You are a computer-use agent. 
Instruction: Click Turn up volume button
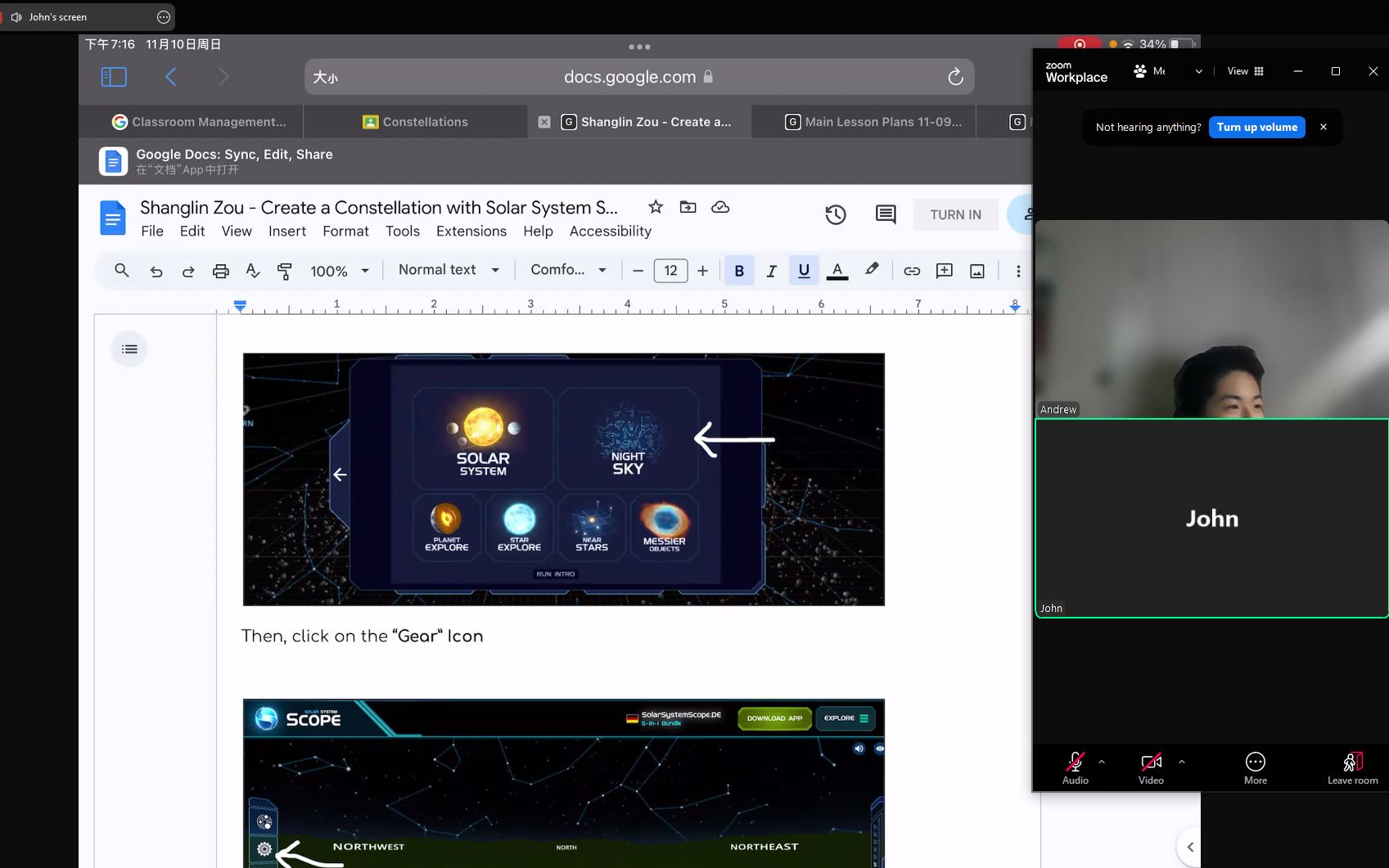pos(1257,127)
